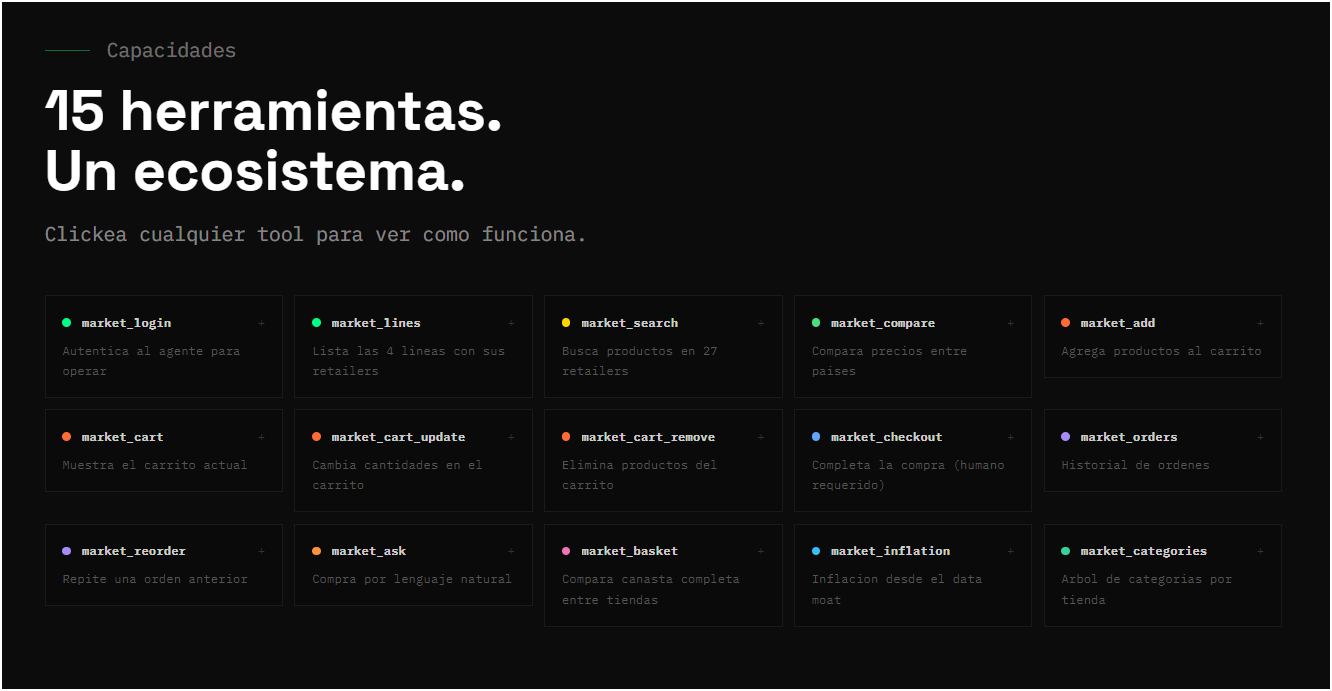
Task: Select the market_reorder tool title
Action: (x=134, y=551)
